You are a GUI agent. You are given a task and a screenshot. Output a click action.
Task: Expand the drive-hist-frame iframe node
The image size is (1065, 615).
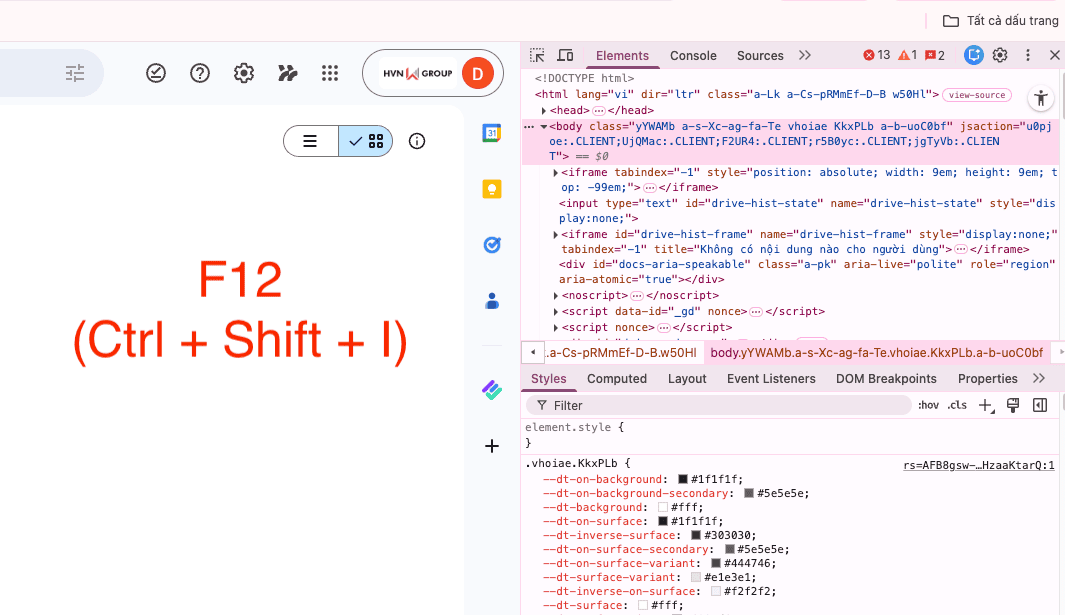coord(556,234)
